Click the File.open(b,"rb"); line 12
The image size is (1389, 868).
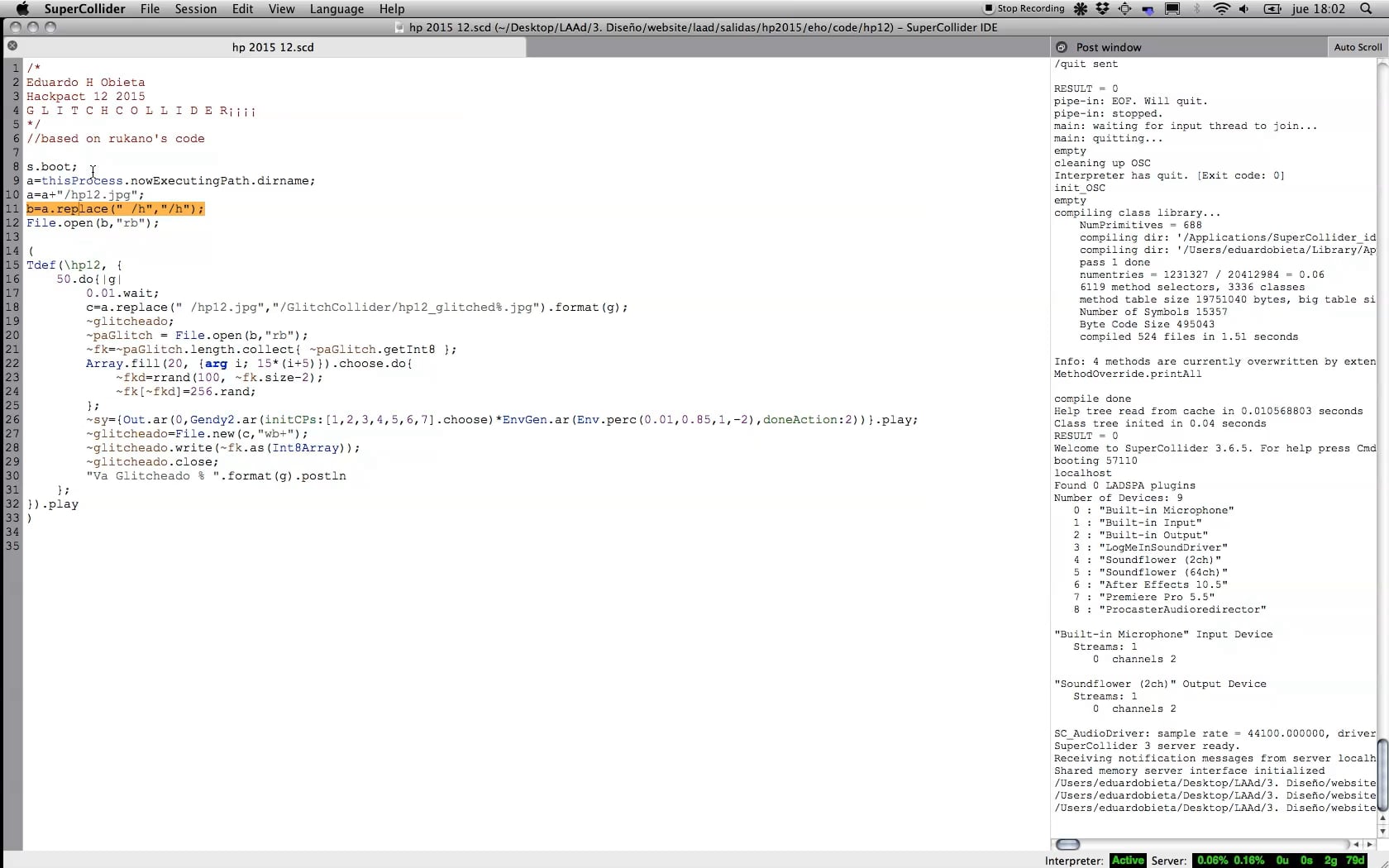tap(93, 222)
